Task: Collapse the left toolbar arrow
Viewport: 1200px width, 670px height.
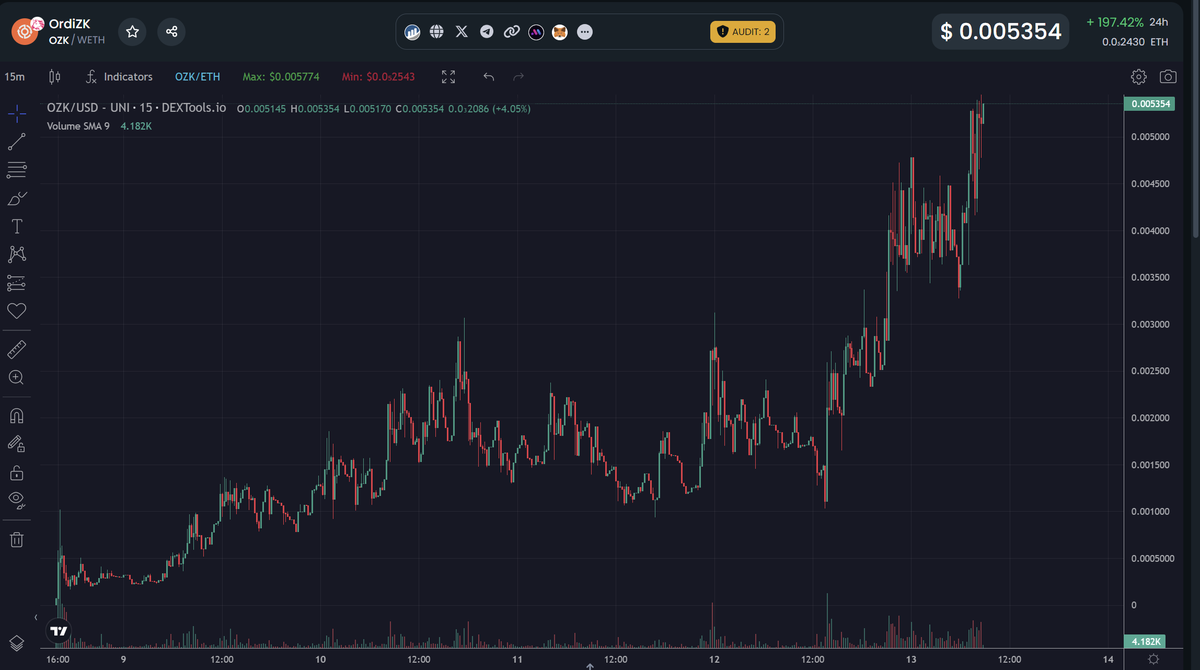Action: (37, 617)
